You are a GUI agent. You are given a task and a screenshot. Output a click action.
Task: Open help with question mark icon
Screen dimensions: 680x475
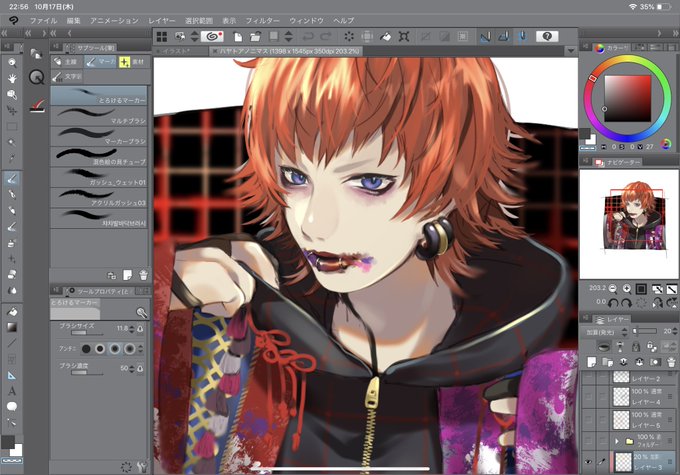(547, 36)
